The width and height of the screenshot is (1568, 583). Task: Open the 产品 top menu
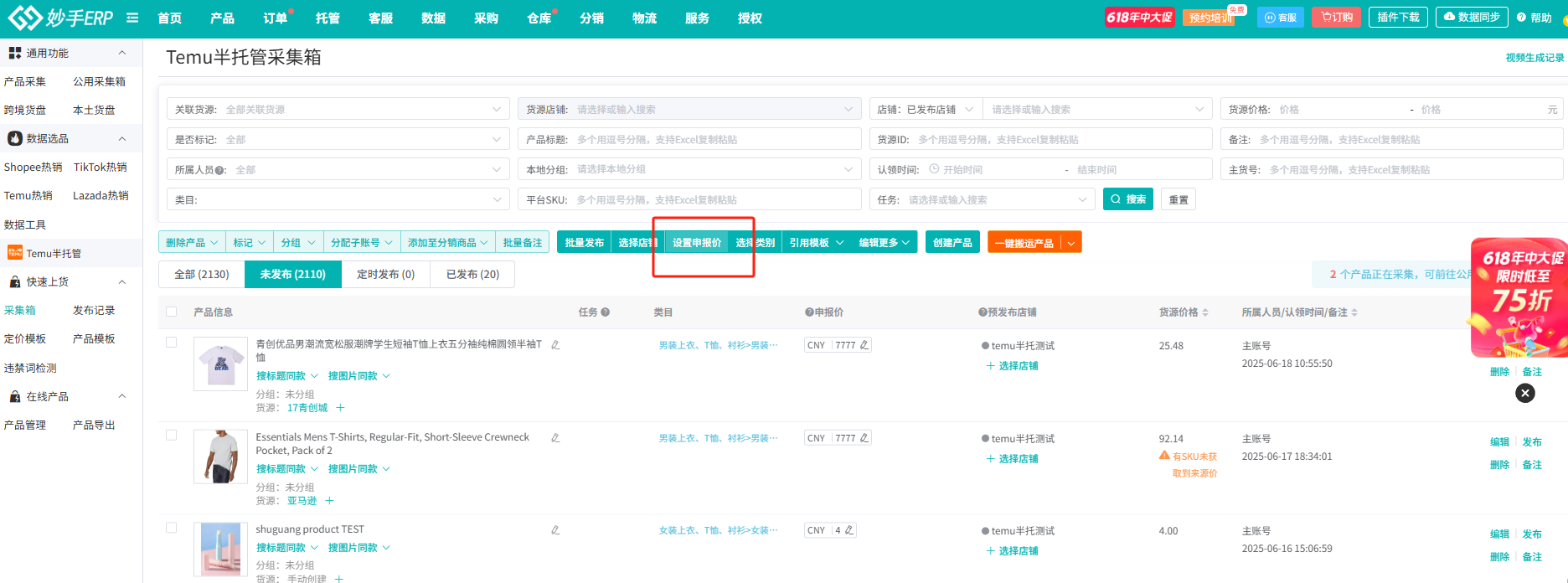pyautogui.click(x=222, y=18)
